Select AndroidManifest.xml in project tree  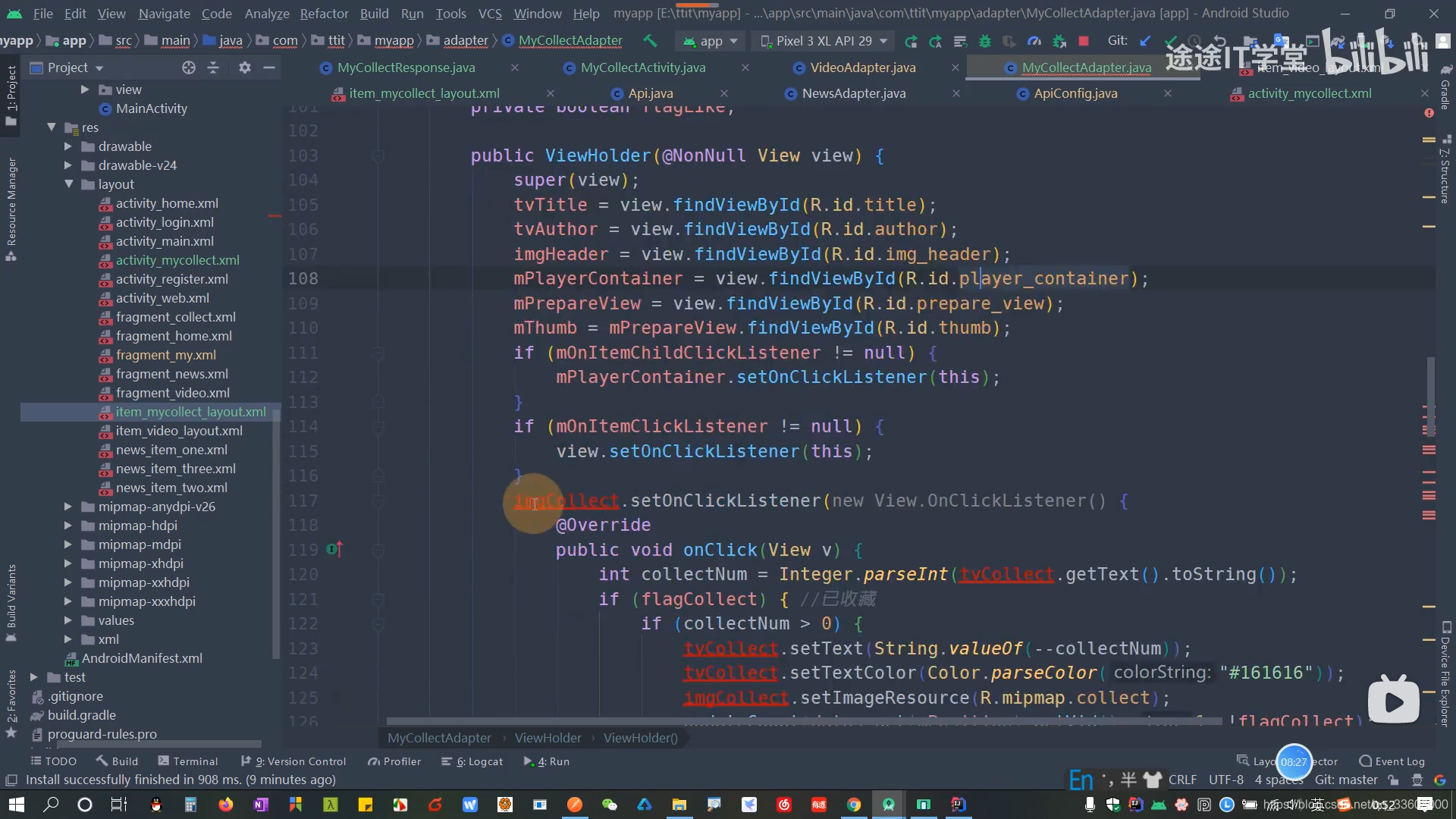click(142, 658)
